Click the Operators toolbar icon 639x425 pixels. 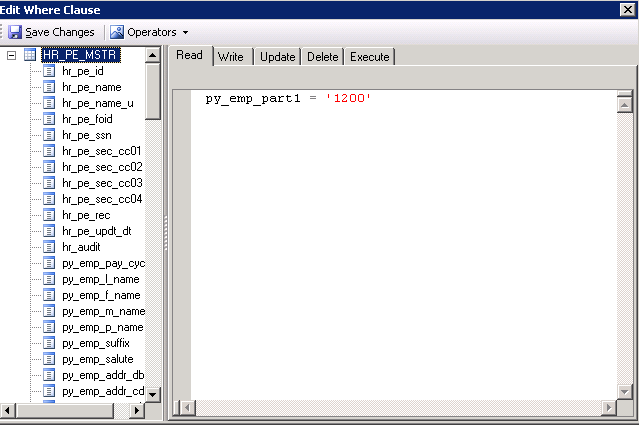[117, 32]
